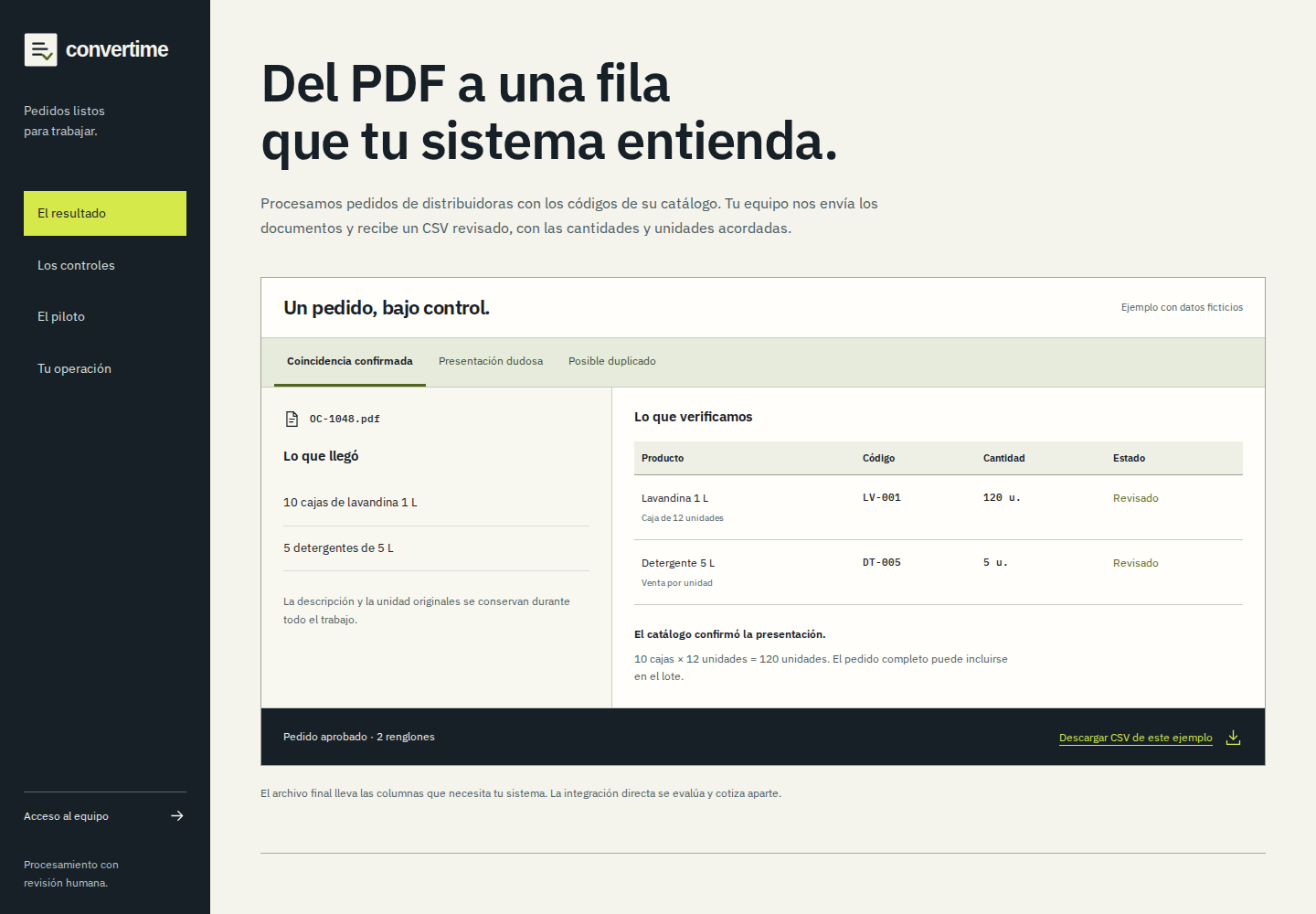Click the convertime logo icon
1316x914 pixels.
coord(40,49)
